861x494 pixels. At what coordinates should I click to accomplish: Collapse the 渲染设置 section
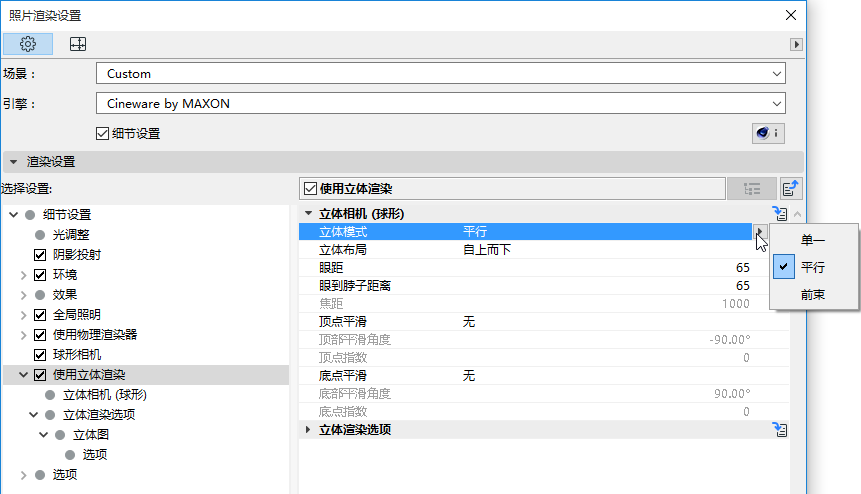coord(14,162)
